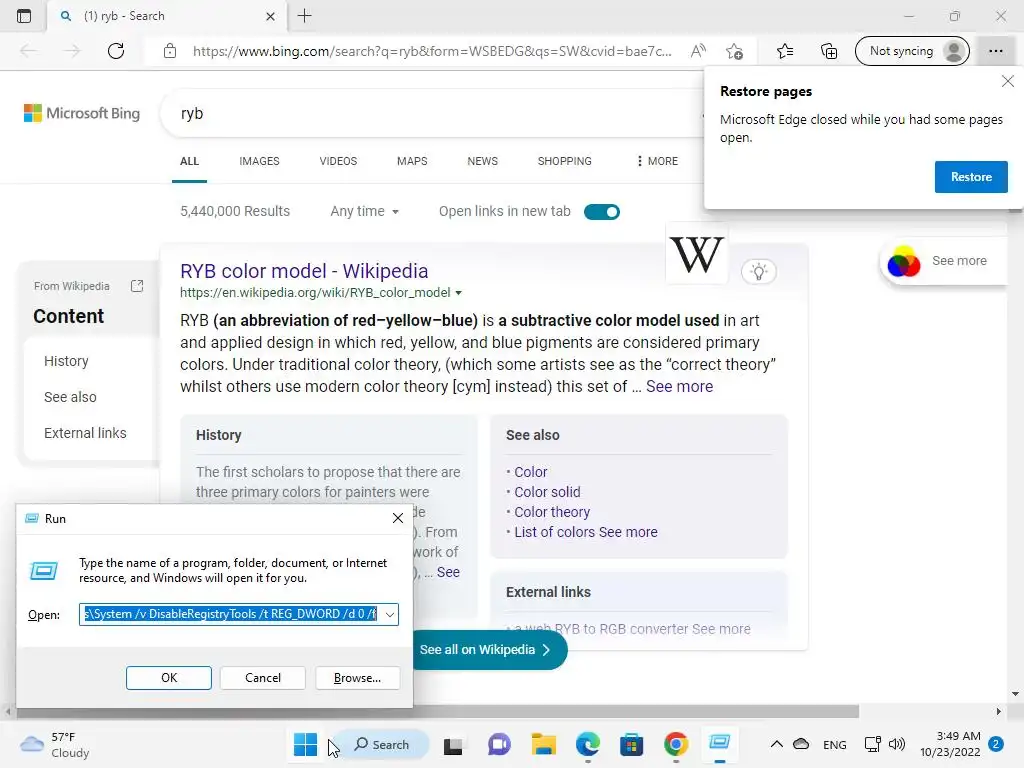Image resolution: width=1024 pixels, height=768 pixels.
Task: Toggle Open links in new tab switch
Action: click(601, 212)
